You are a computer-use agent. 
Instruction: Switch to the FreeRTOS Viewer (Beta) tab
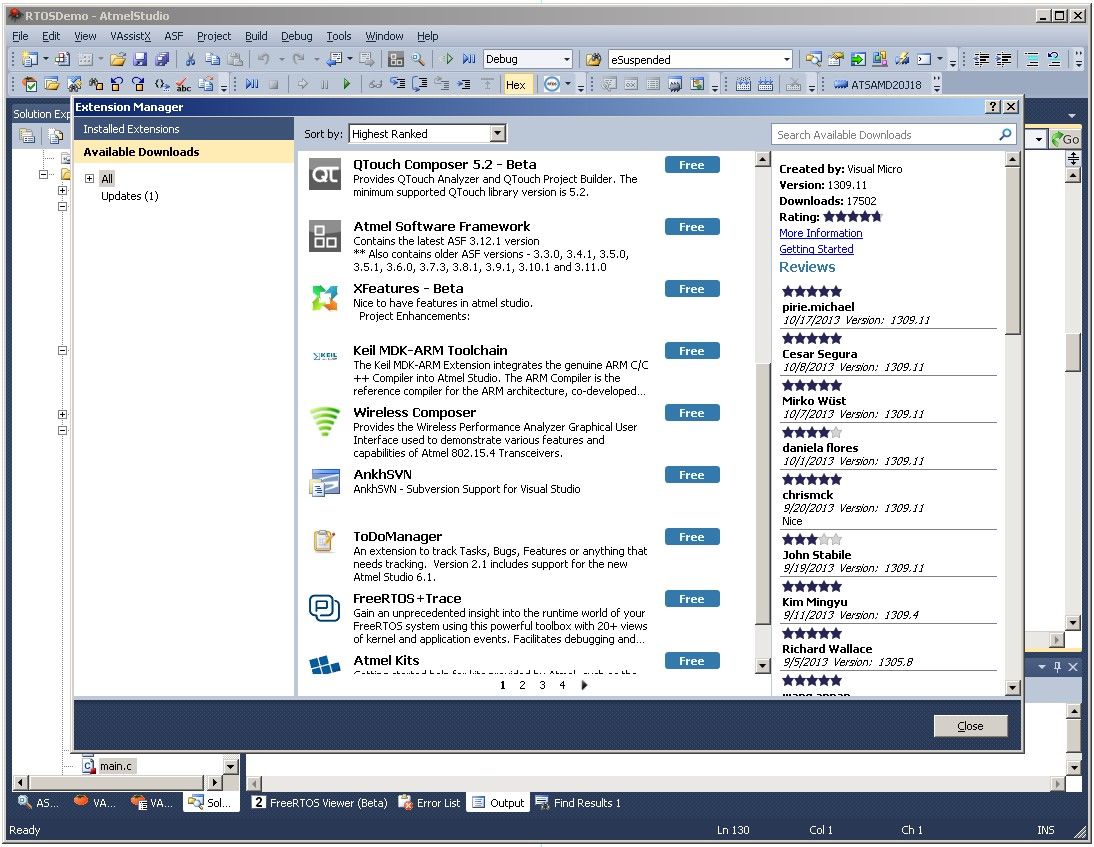pos(320,802)
